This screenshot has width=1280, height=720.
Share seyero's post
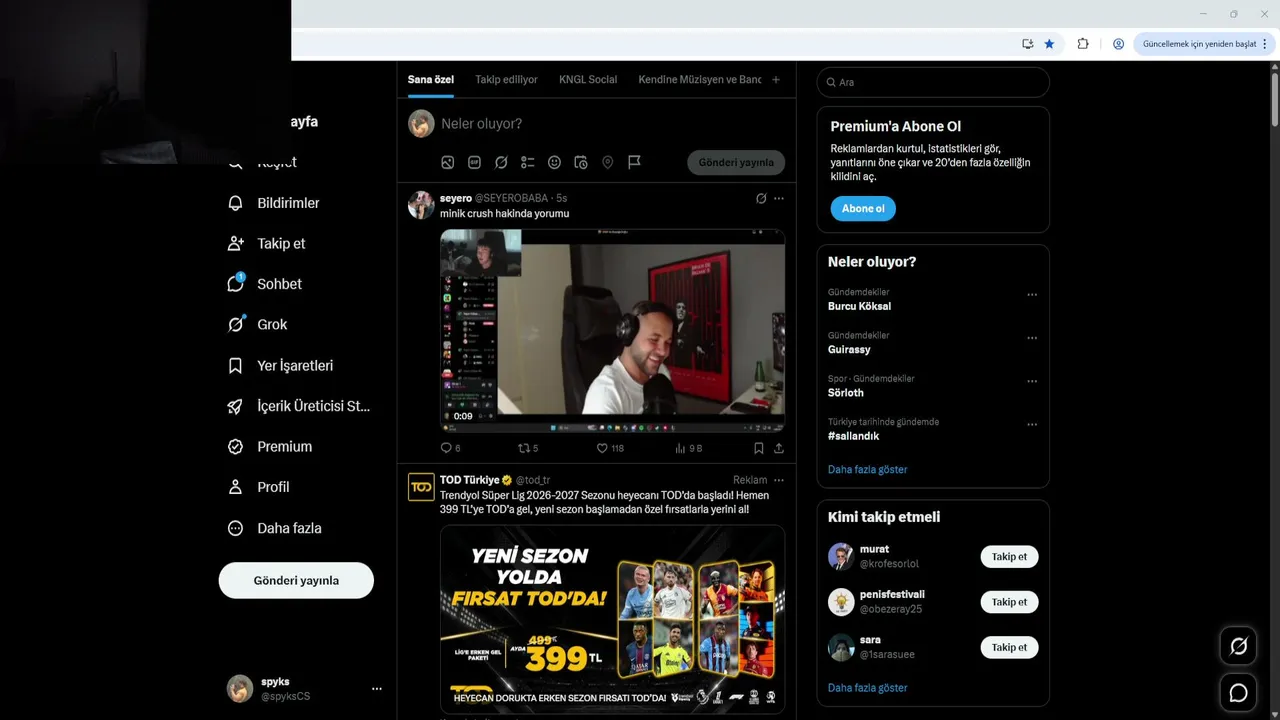click(779, 448)
